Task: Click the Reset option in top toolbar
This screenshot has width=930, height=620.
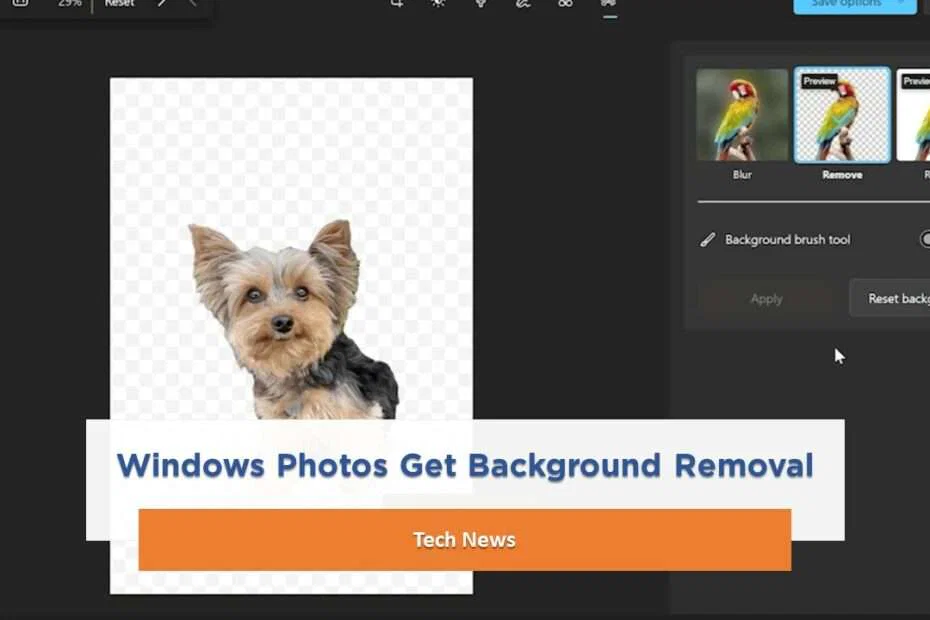Action: (x=119, y=4)
